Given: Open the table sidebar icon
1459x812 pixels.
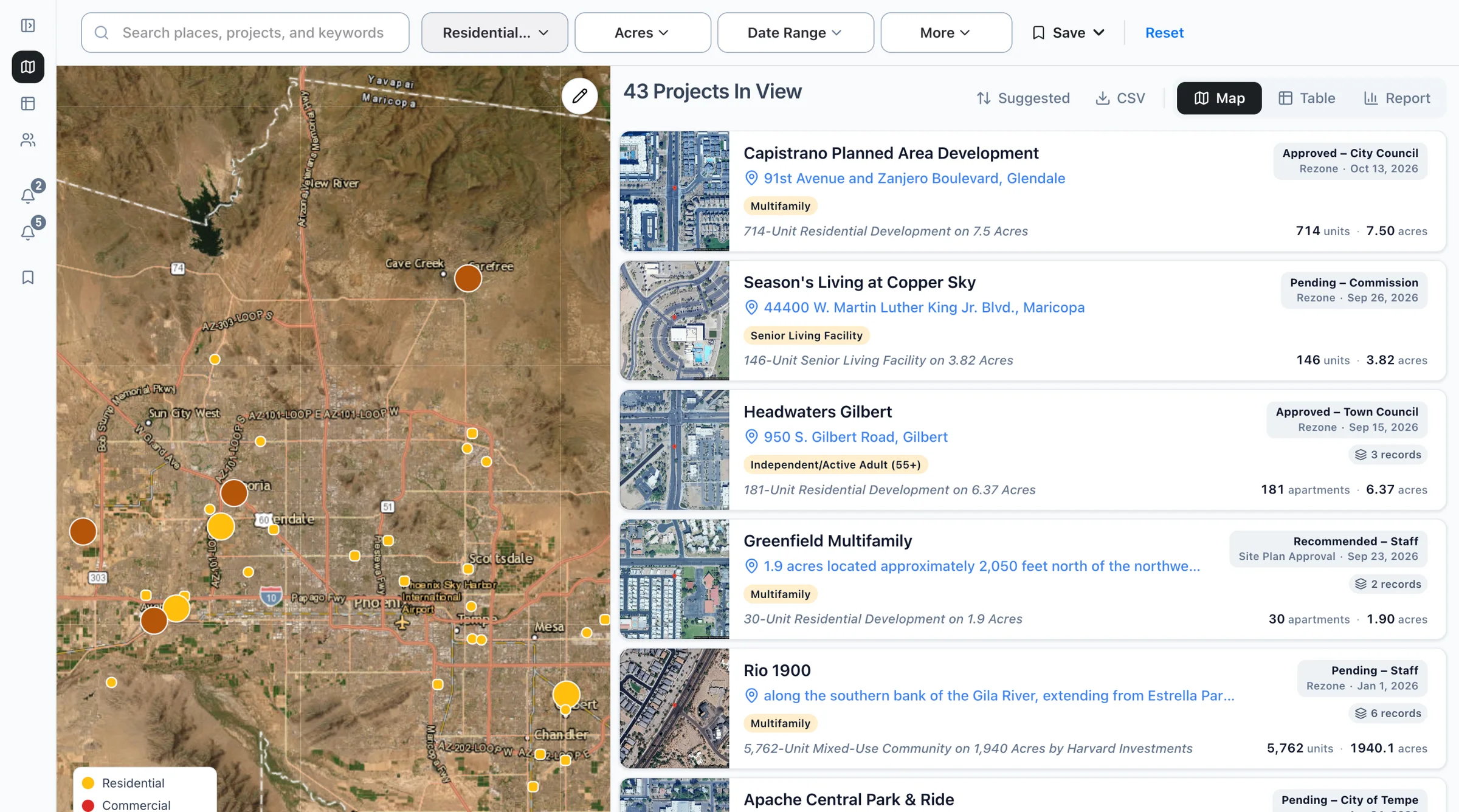Looking at the screenshot, I should pos(28,104).
